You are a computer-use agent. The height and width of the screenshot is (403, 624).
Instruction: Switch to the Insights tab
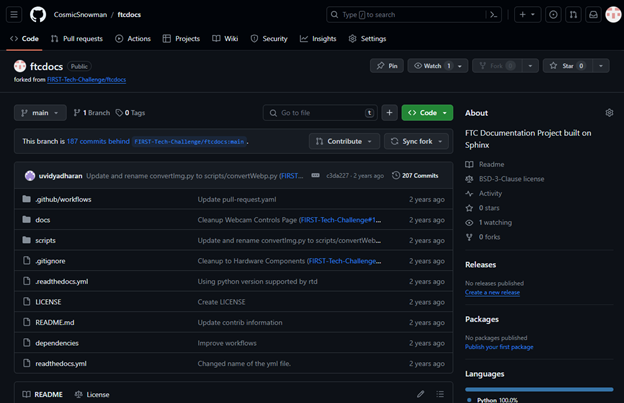pos(318,38)
